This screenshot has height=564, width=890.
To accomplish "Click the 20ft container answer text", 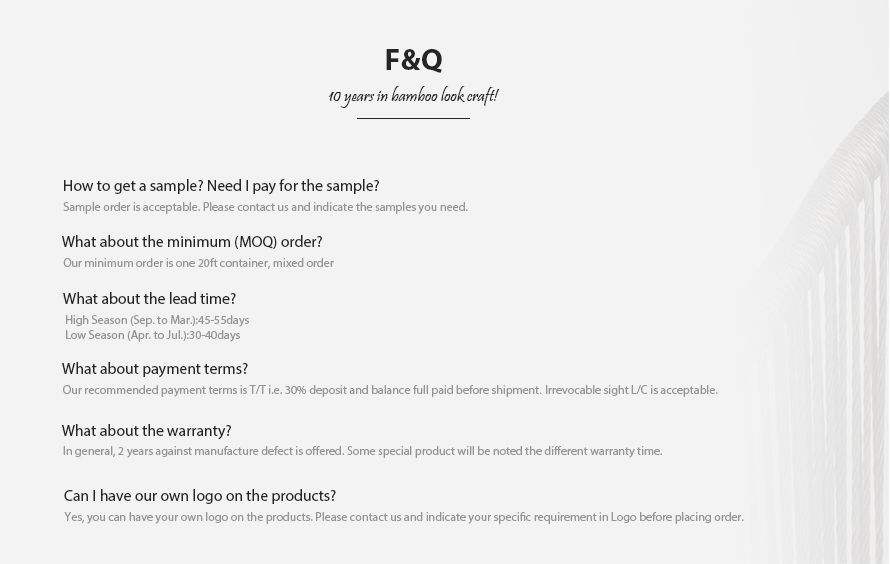I will click(198, 263).
